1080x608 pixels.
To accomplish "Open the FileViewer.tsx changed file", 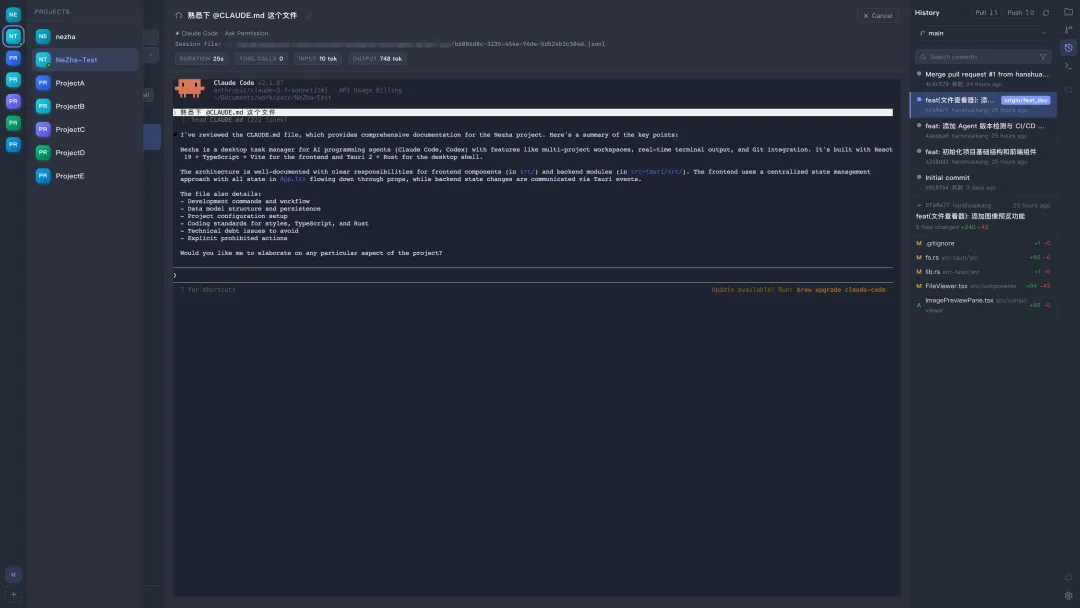I will click(983, 286).
